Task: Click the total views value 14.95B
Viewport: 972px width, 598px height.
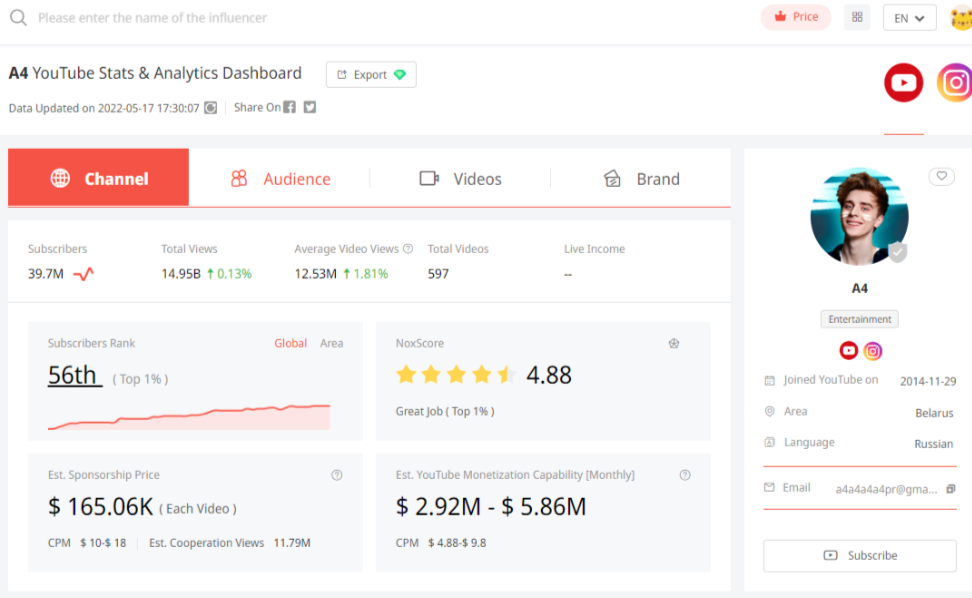Action: click(x=181, y=274)
